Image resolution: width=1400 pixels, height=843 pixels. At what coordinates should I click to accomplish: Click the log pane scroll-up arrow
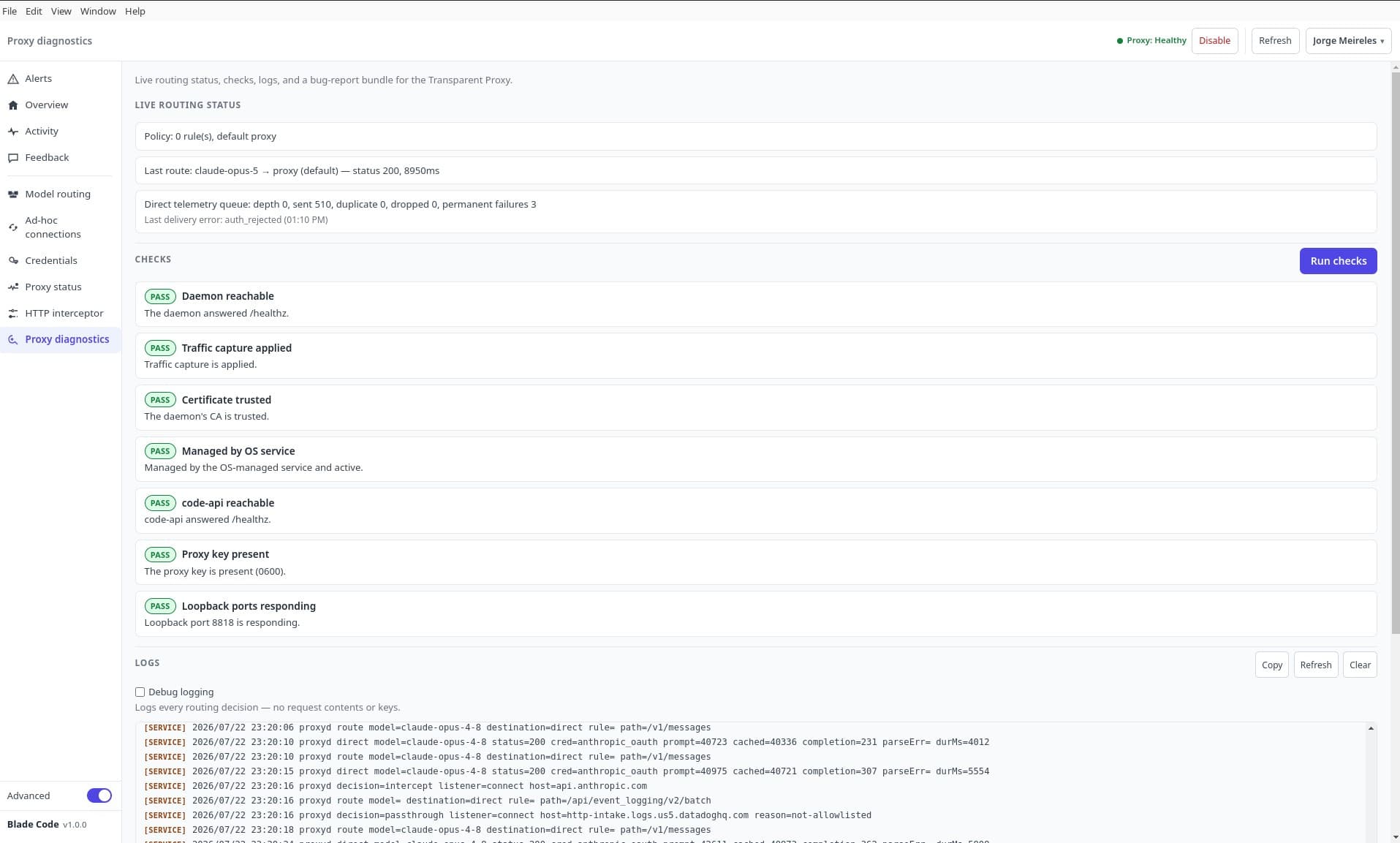pyautogui.click(x=1371, y=728)
